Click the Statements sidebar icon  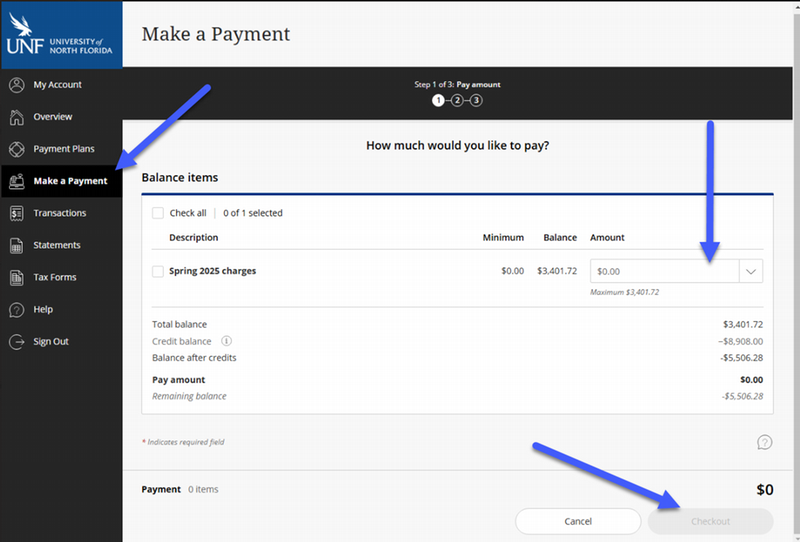(x=16, y=245)
